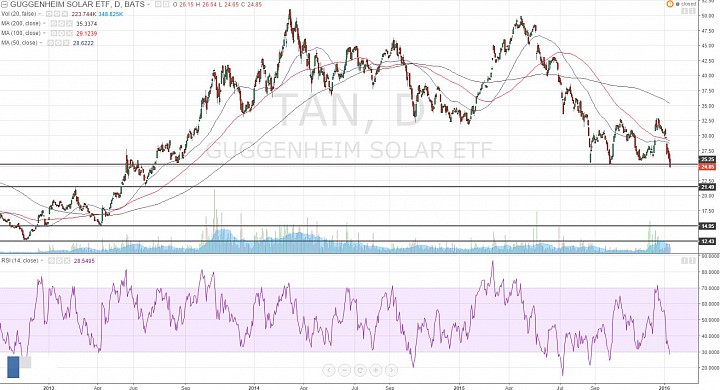Open the RSI (14, close) dropdown arrow

click(x=42, y=260)
